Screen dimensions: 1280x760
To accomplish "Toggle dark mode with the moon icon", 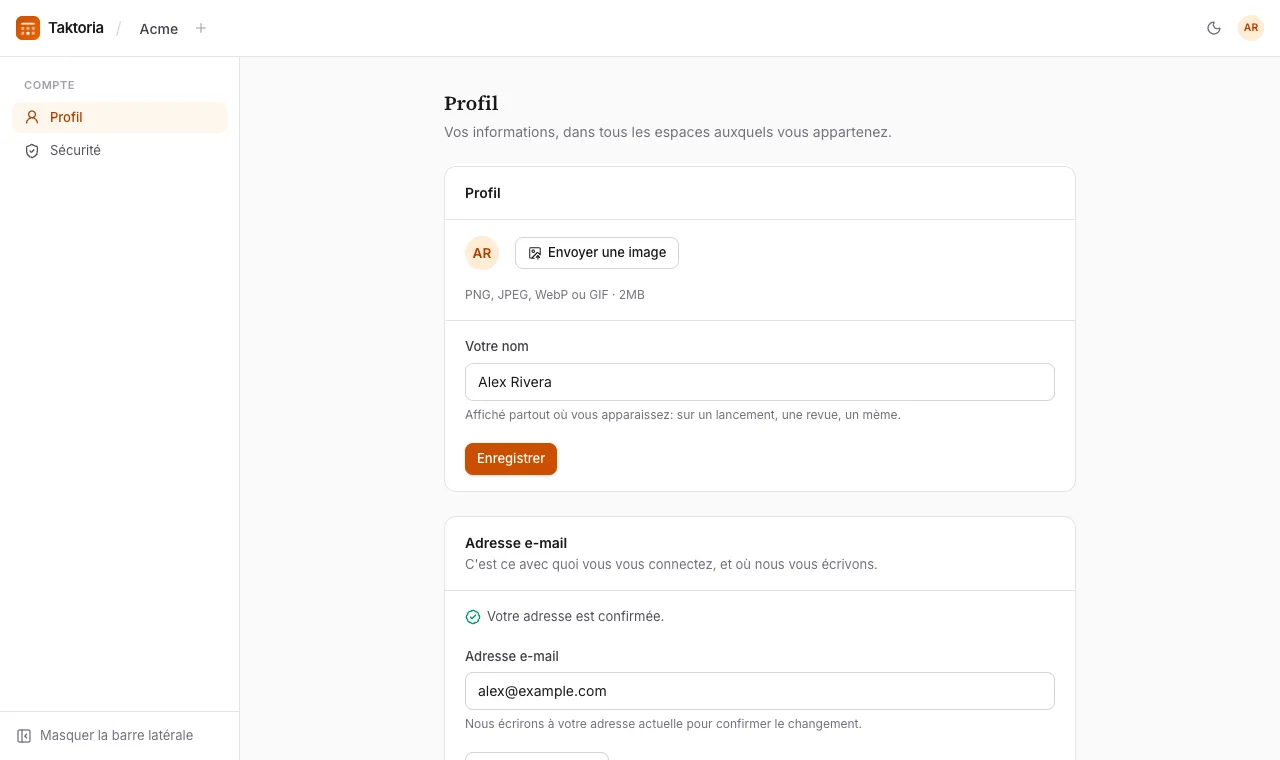I will 1214,28.
